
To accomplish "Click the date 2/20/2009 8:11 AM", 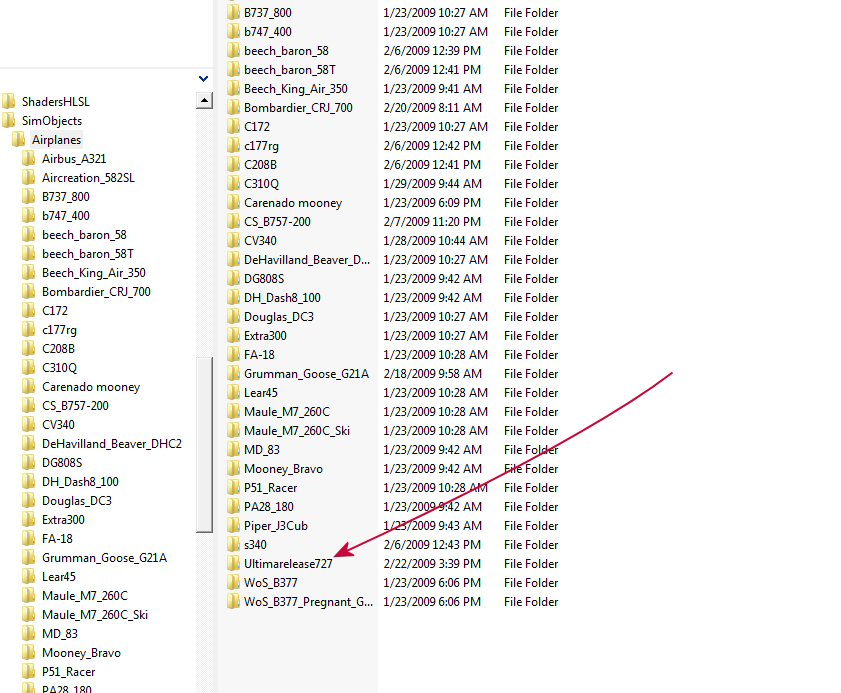I will (x=433, y=107).
